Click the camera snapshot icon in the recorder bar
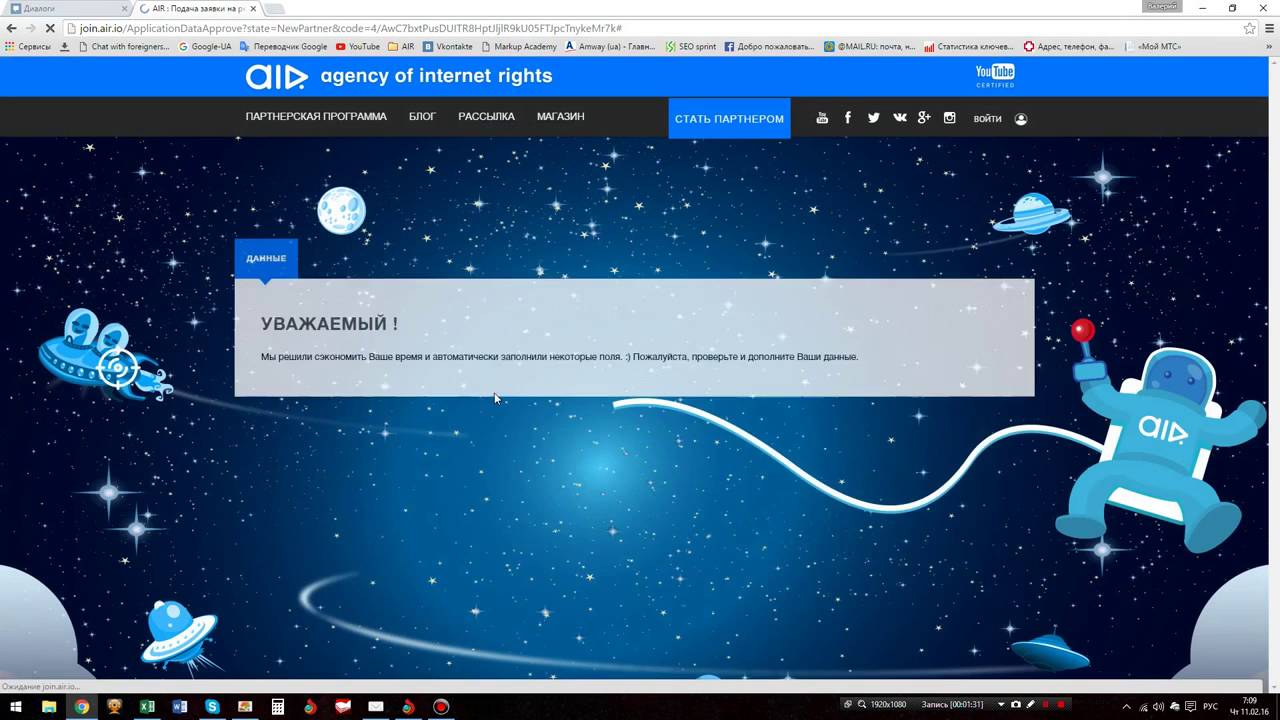This screenshot has height=720, width=1280. pos(1016,705)
